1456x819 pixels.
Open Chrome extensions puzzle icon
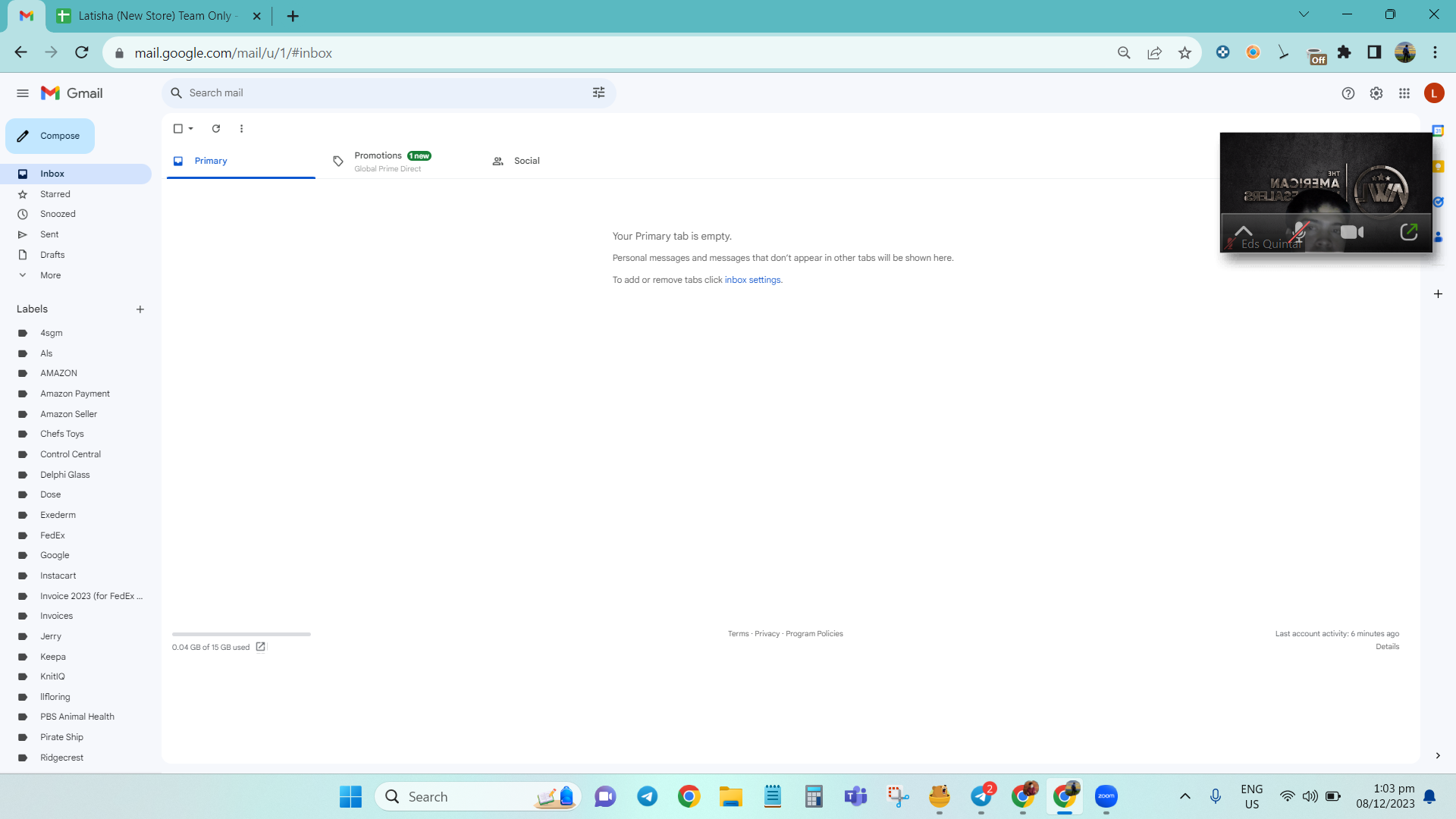pyautogui.click(x=1345, y=52)
